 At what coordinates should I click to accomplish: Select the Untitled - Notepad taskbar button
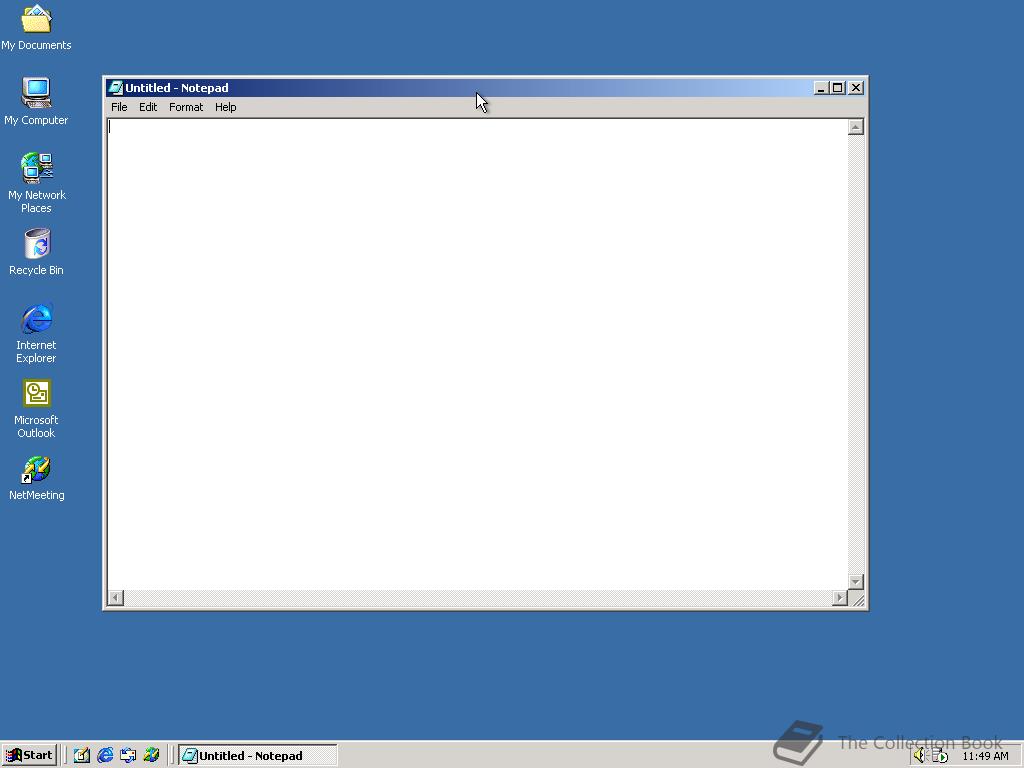[x=255, y=755]
